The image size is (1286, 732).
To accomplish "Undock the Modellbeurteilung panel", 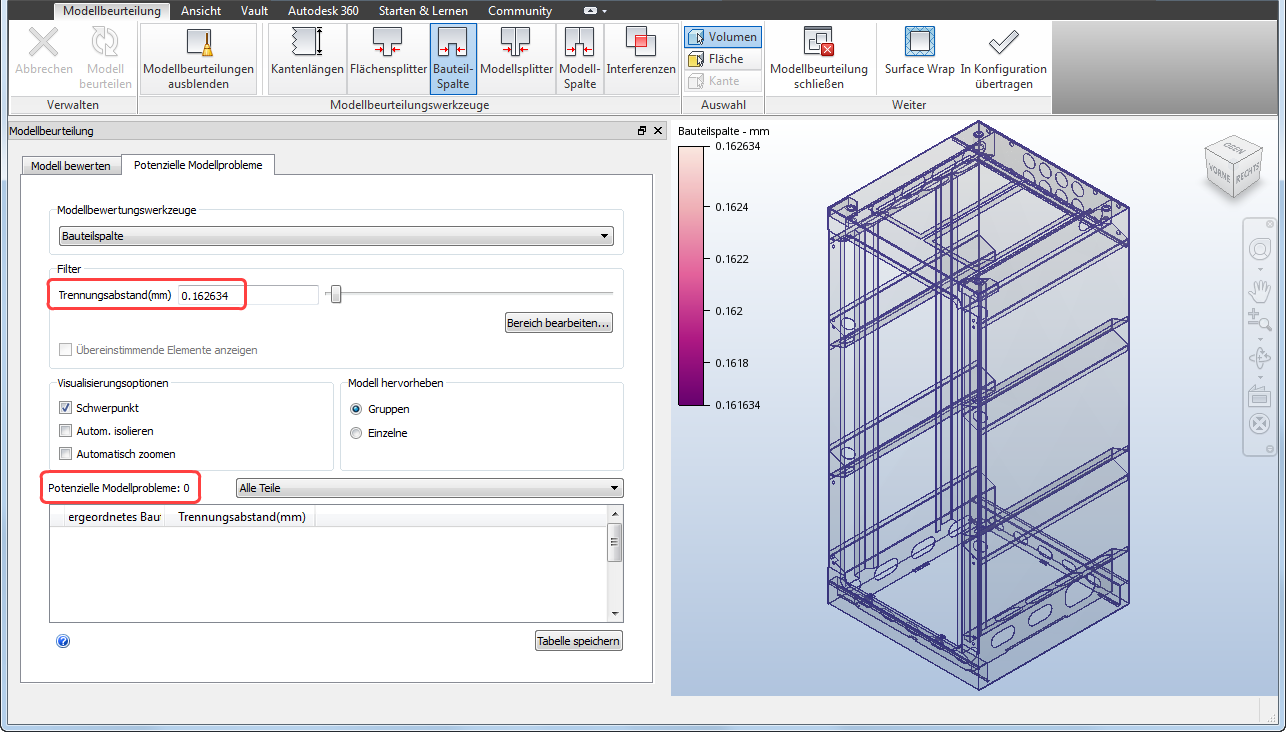I will [642, 131].
